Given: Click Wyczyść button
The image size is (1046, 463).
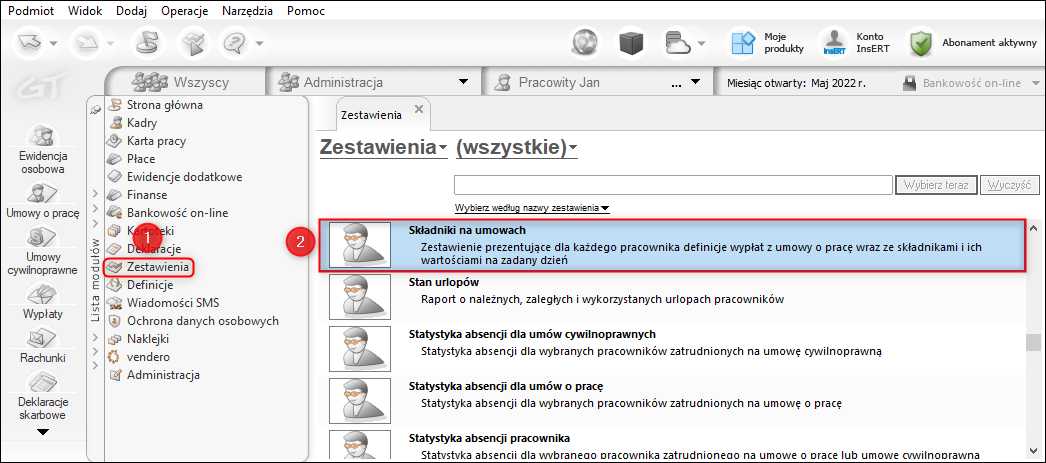Looking at the screenshot, I should 1010,185.
